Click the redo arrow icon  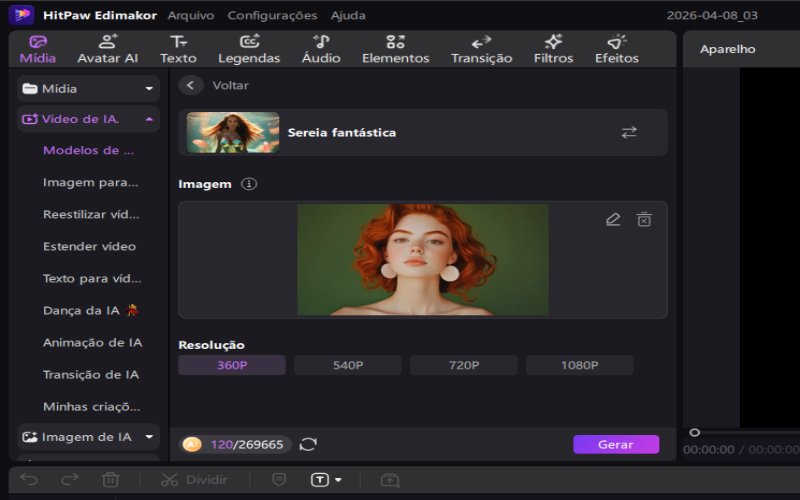(x=69, y=480)
